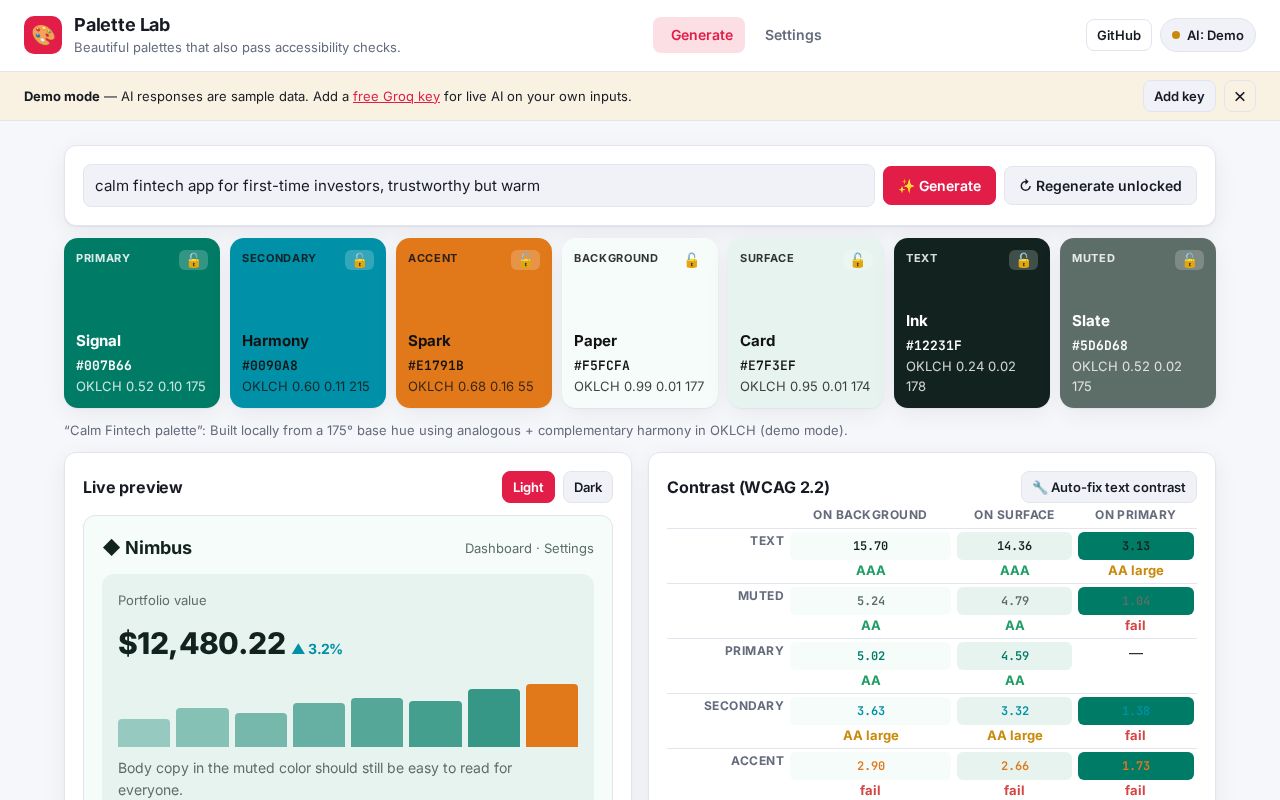Image resolution: width=1280 pixels, height=800 pixels.
Task: Click the AI: Demo status button
Action: tap(1208, 35)
